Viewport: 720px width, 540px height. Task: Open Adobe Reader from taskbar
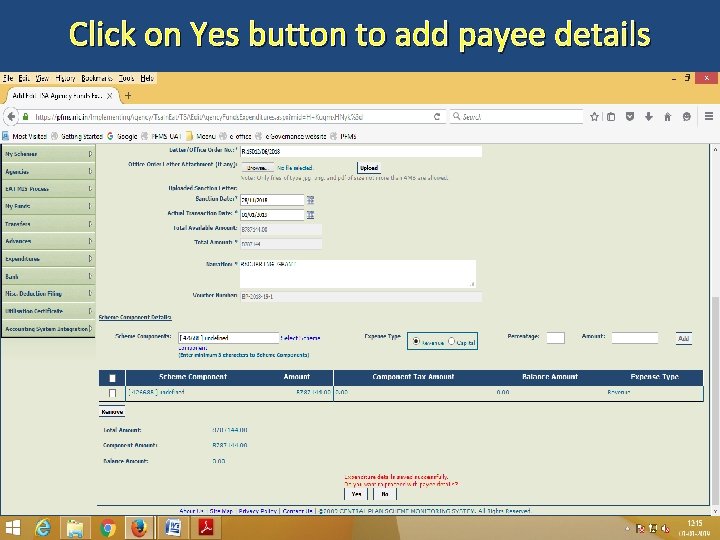(x=206, y=528)
